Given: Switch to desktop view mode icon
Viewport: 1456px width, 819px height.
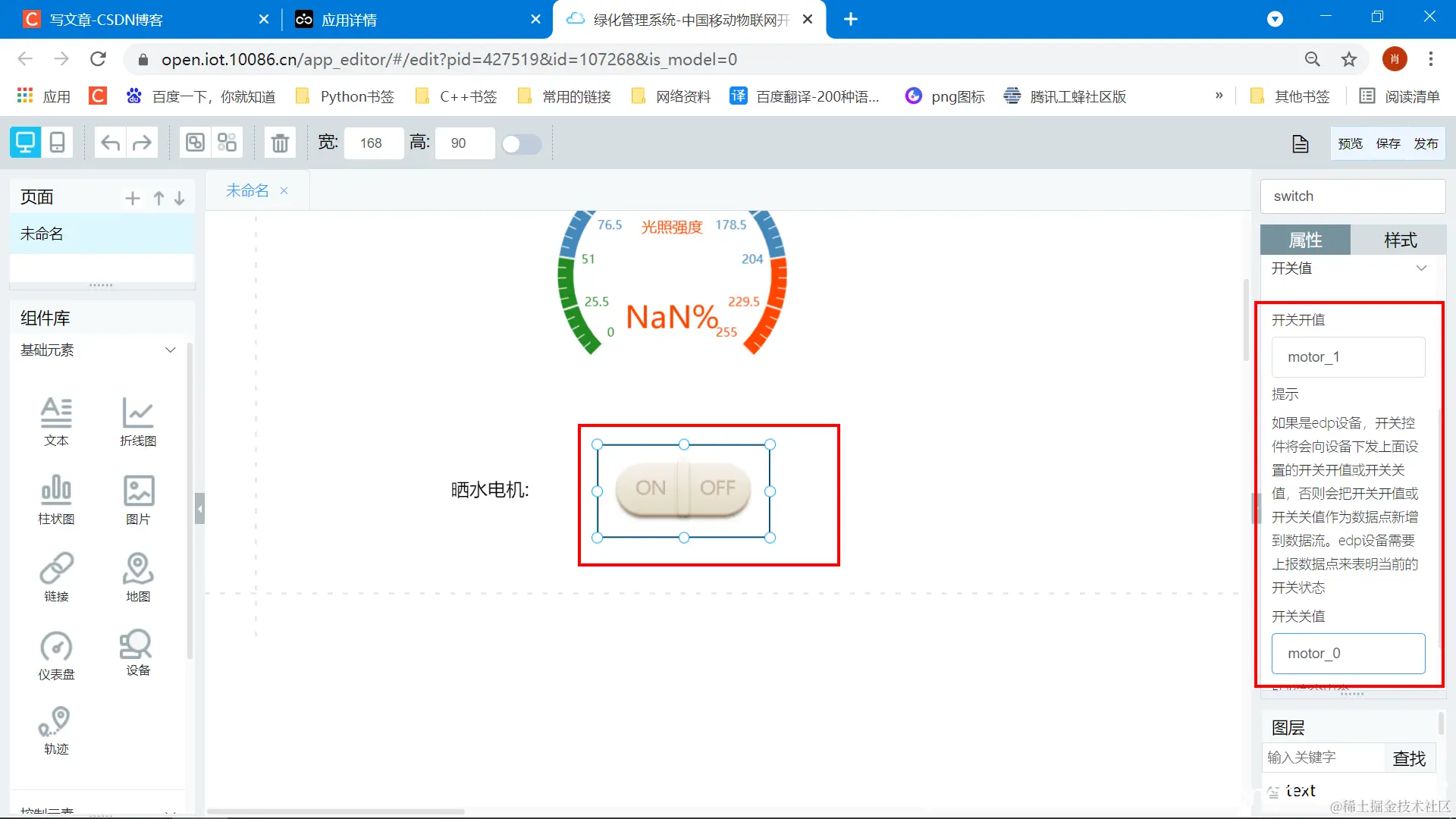Looking at the screenshot, I should pyautogui.click(x=26, y=143).
